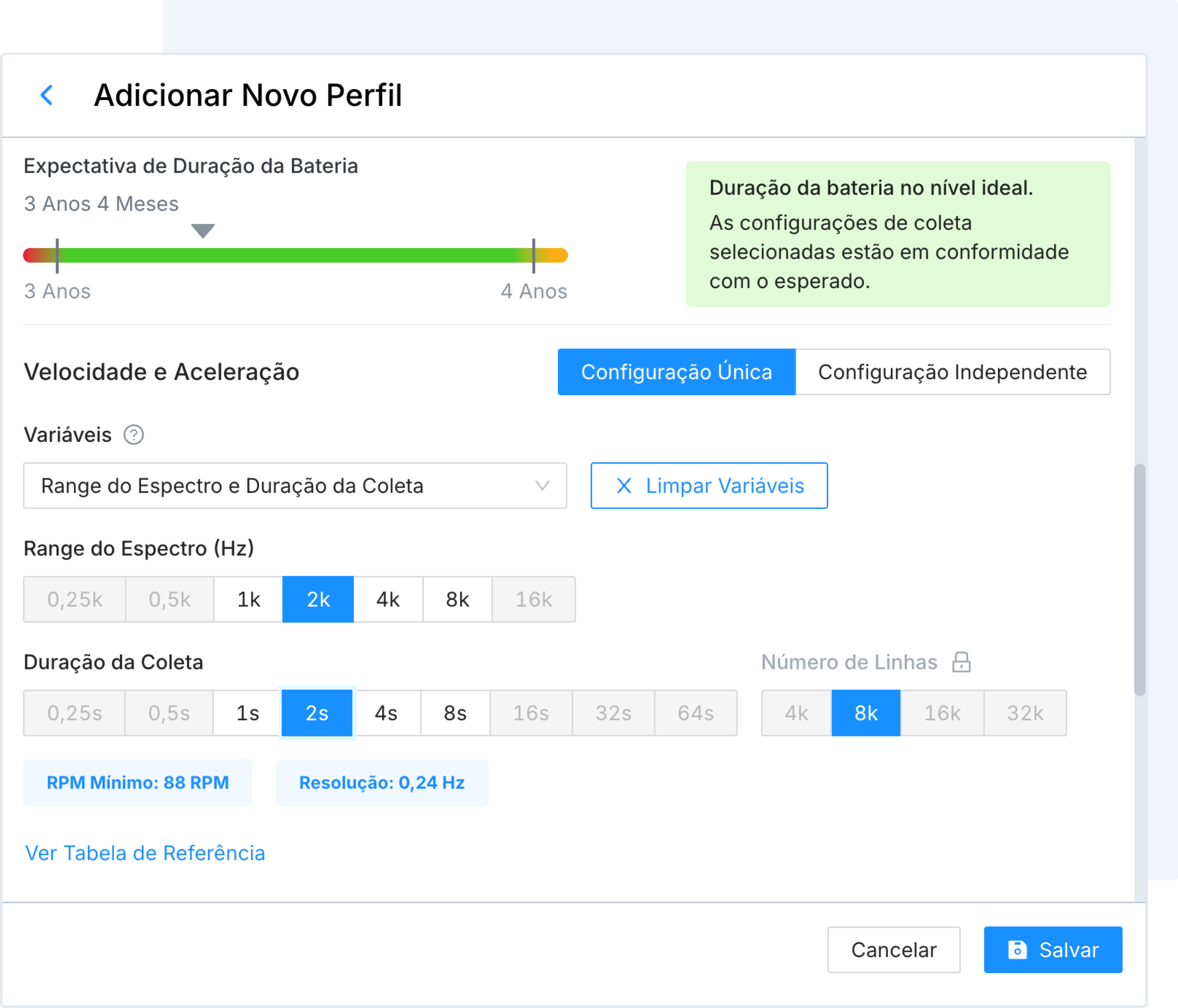Click the Adicionar Novo Perfil title
Screen dimensions: 1178x1008
(248, 95)
